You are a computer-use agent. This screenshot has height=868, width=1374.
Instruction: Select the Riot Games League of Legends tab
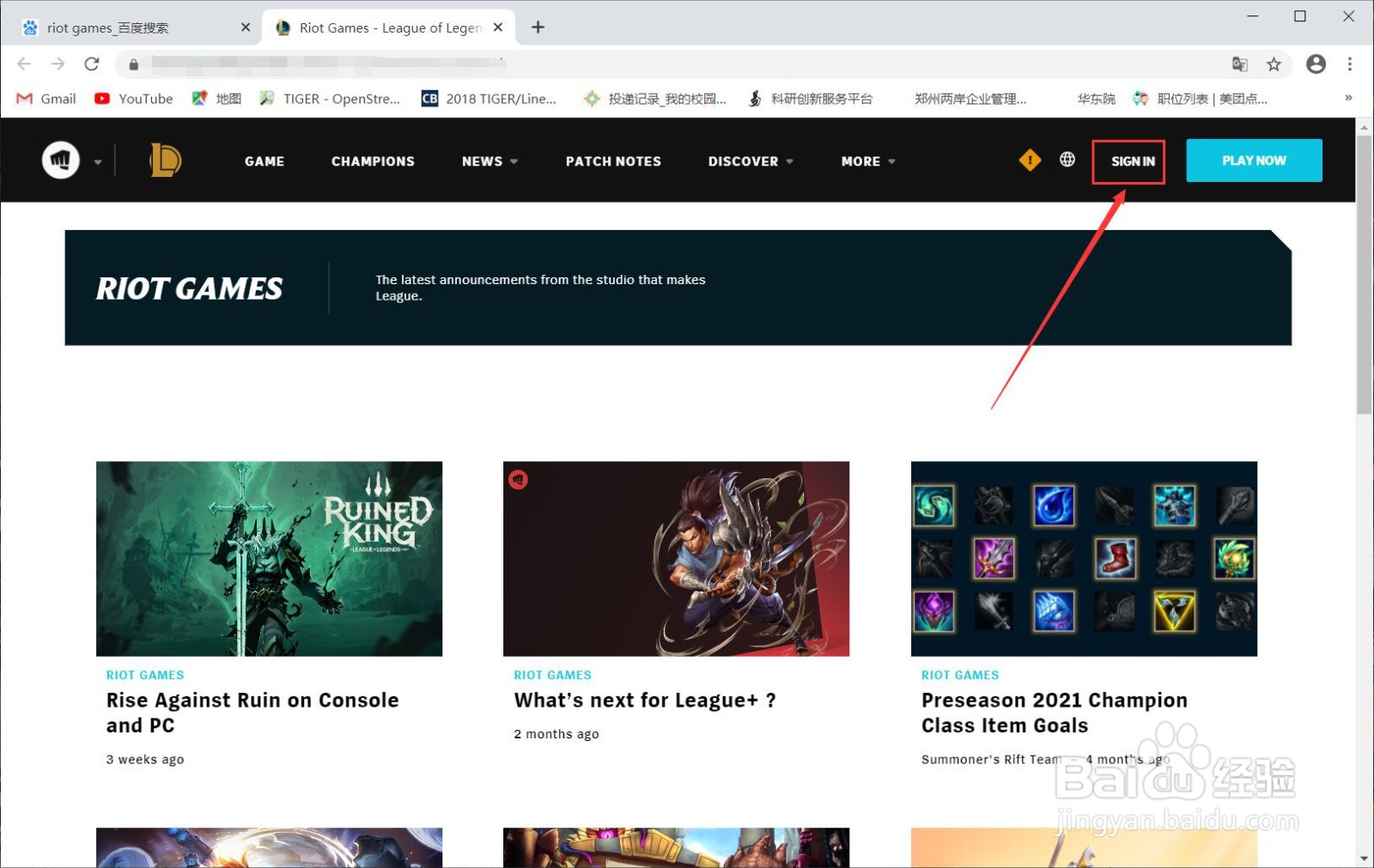pyautogui.click(x=388, y=27)
